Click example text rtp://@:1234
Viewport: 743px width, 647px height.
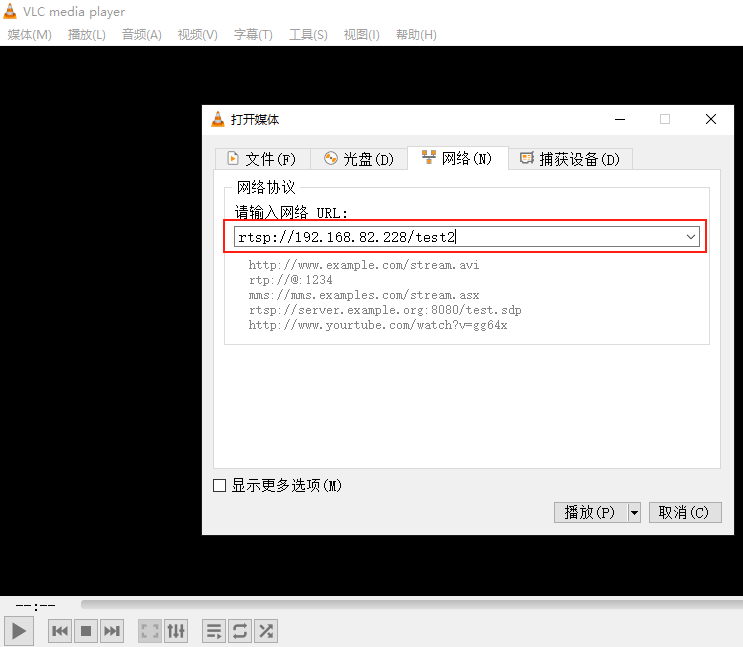(290, 280)
